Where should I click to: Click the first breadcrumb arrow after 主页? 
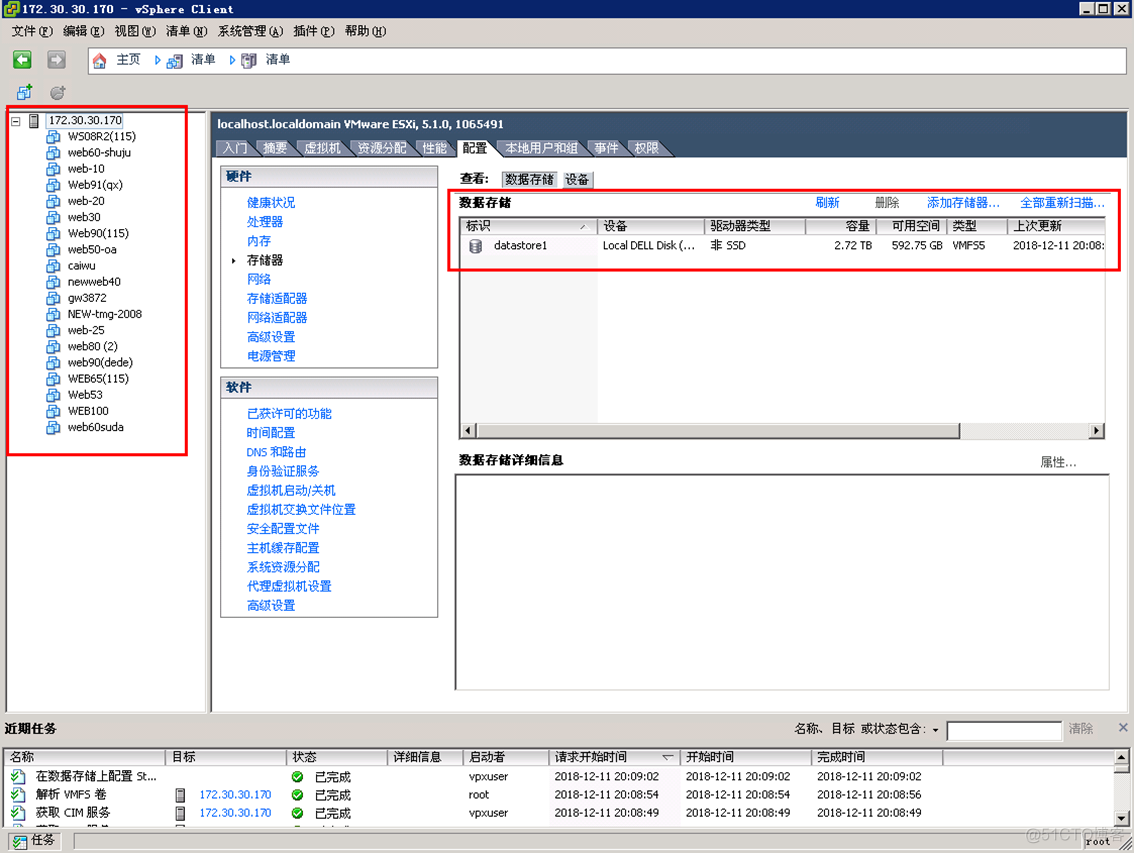click(x=157, y=60)
